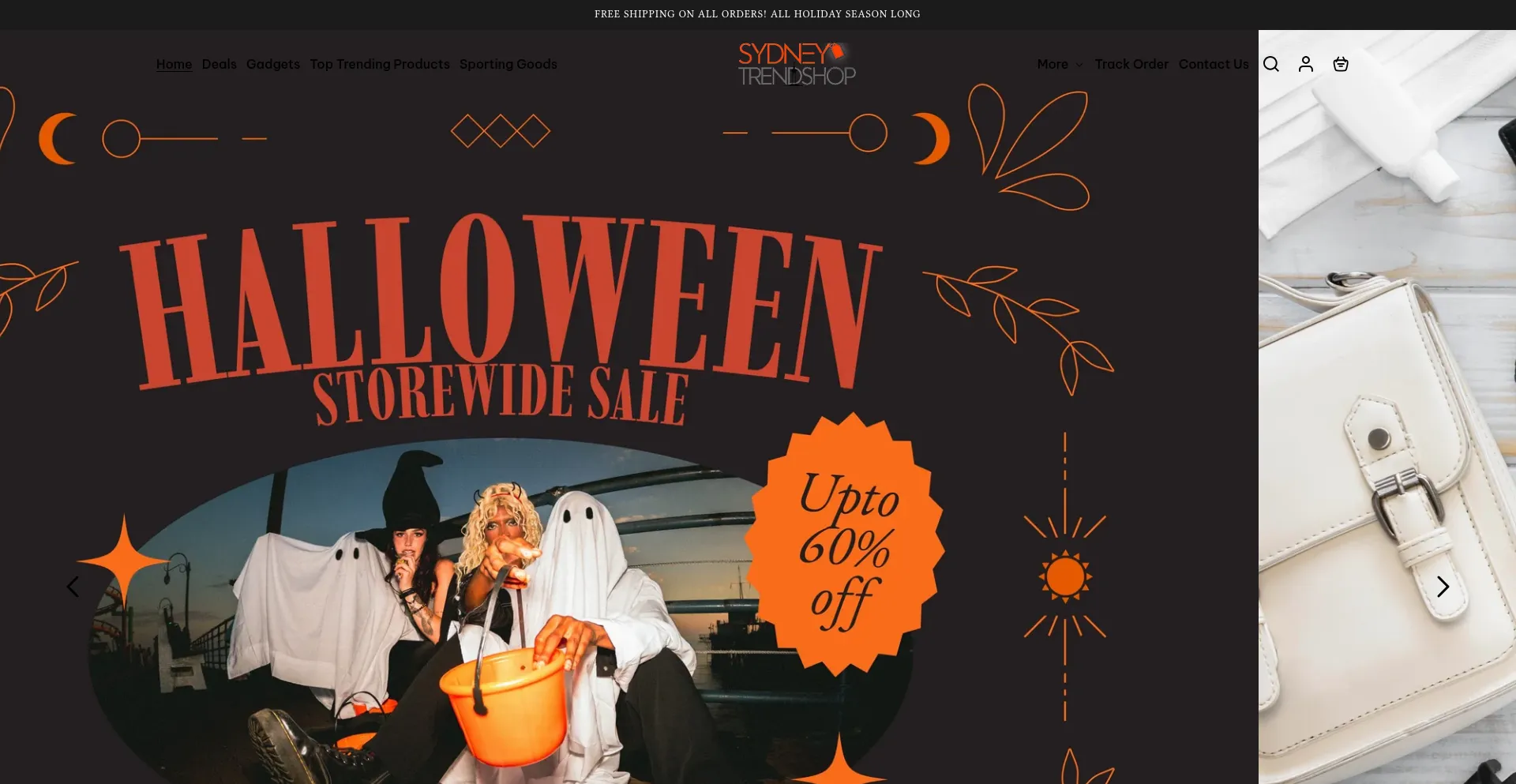Screen dimensions: 1516x784
Task: View Top Trending Products
Action: click(x=380, y=64)
